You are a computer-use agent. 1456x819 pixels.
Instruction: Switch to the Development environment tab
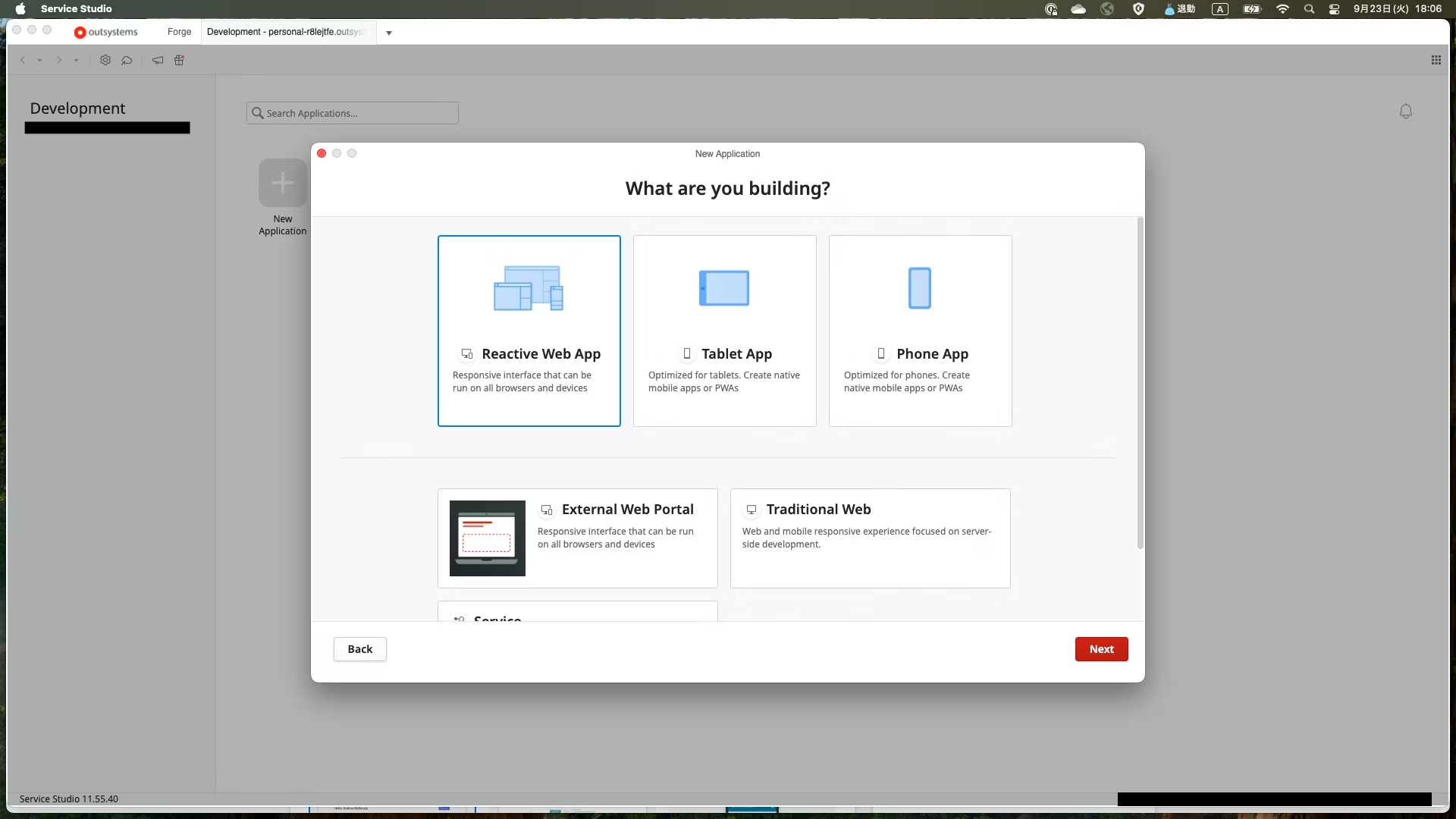(x=287, y=32)
